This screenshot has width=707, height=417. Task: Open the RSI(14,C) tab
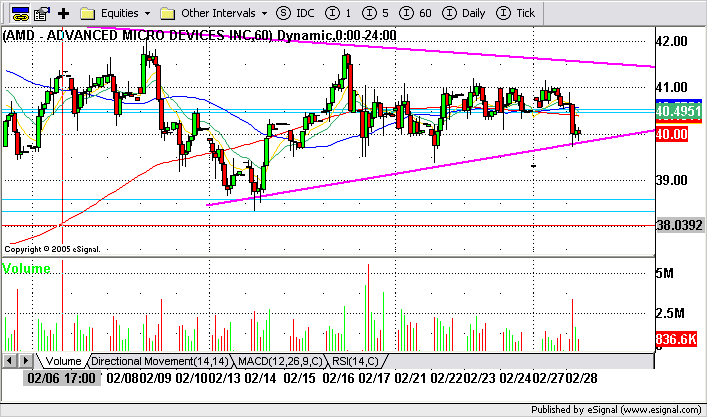pos(355,361)
